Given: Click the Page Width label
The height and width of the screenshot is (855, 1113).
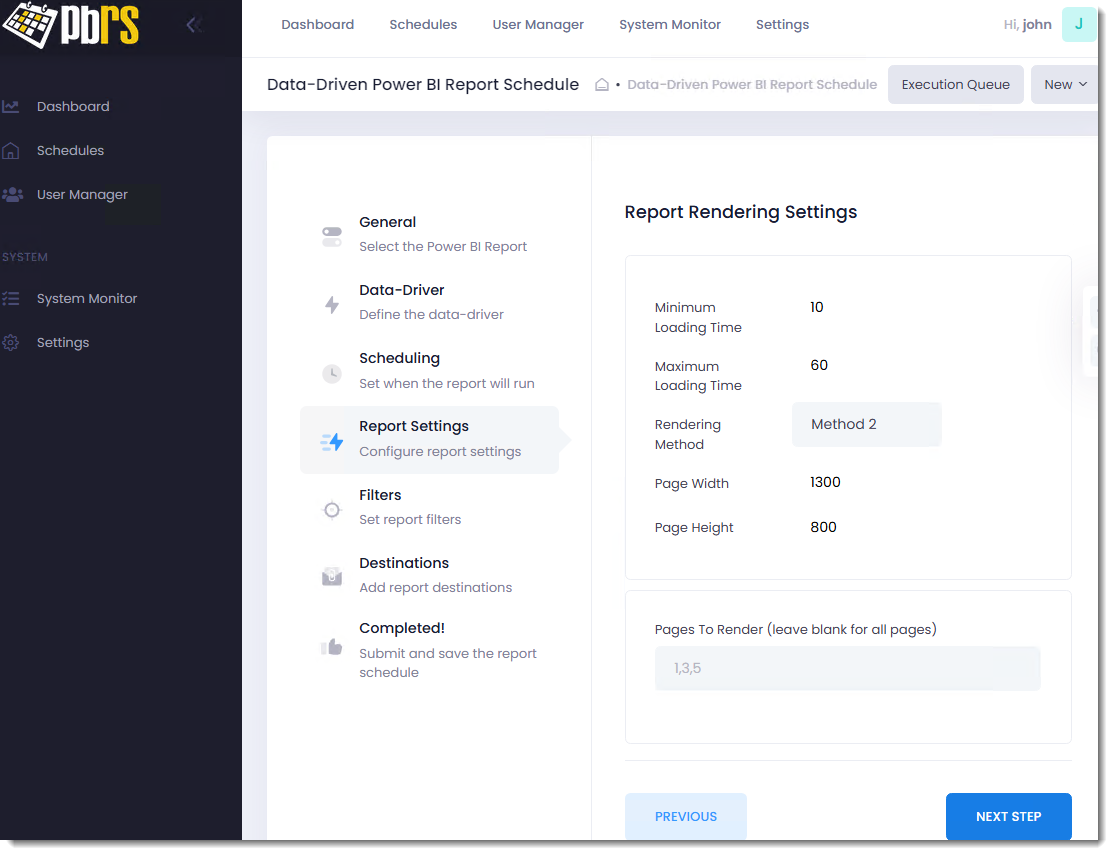Looking at the screenshot, I should [691, 483].
